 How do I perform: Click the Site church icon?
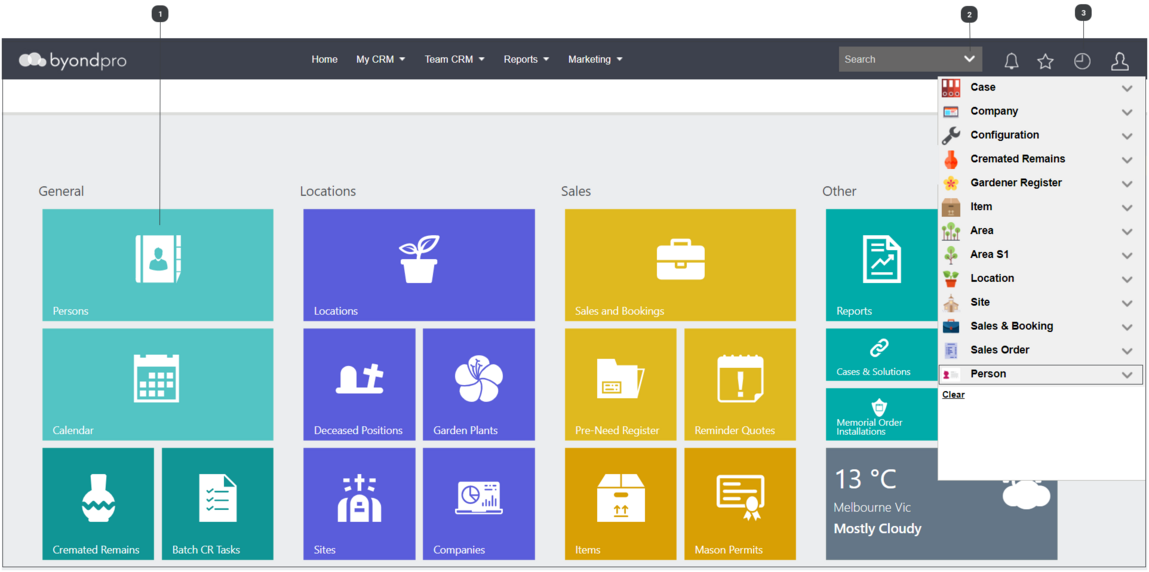pos(951,302)
